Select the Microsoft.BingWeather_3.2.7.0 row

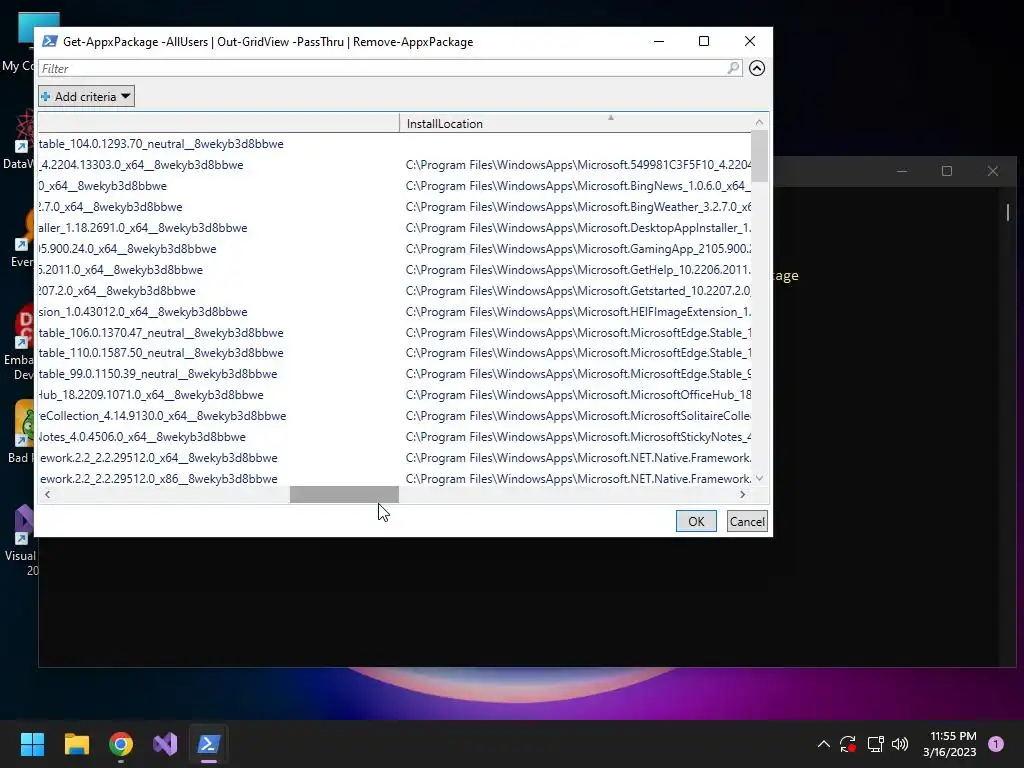(394, 206)
